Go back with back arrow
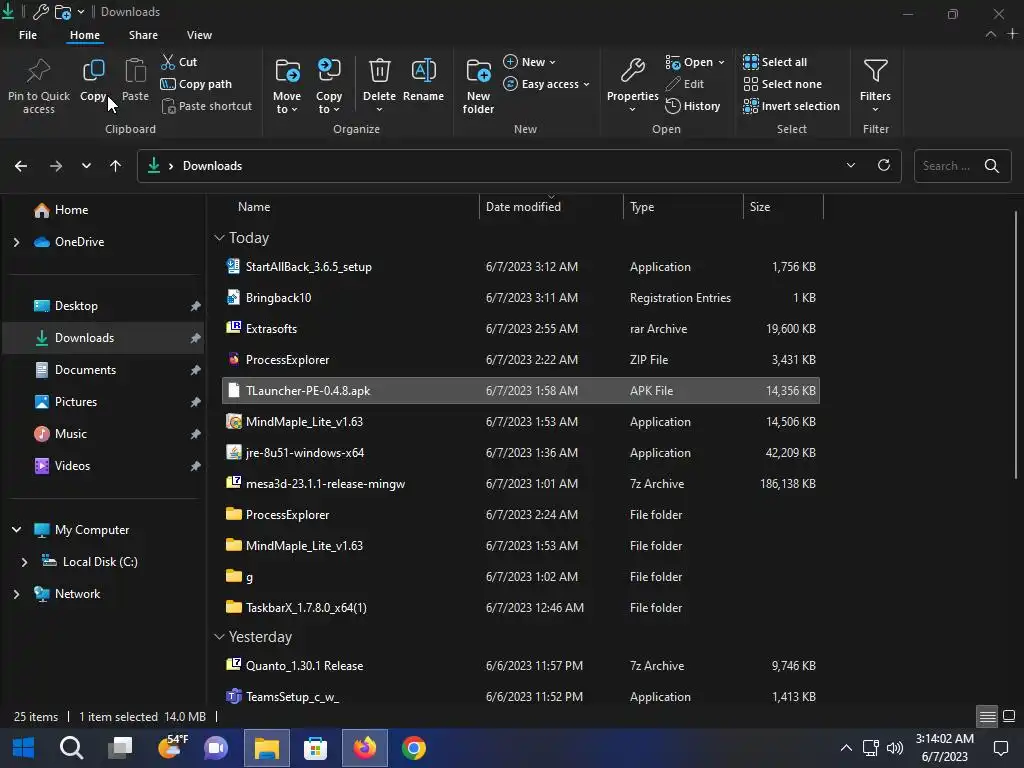The width and height of the screenshot is (1024, 768). point(21,166)
